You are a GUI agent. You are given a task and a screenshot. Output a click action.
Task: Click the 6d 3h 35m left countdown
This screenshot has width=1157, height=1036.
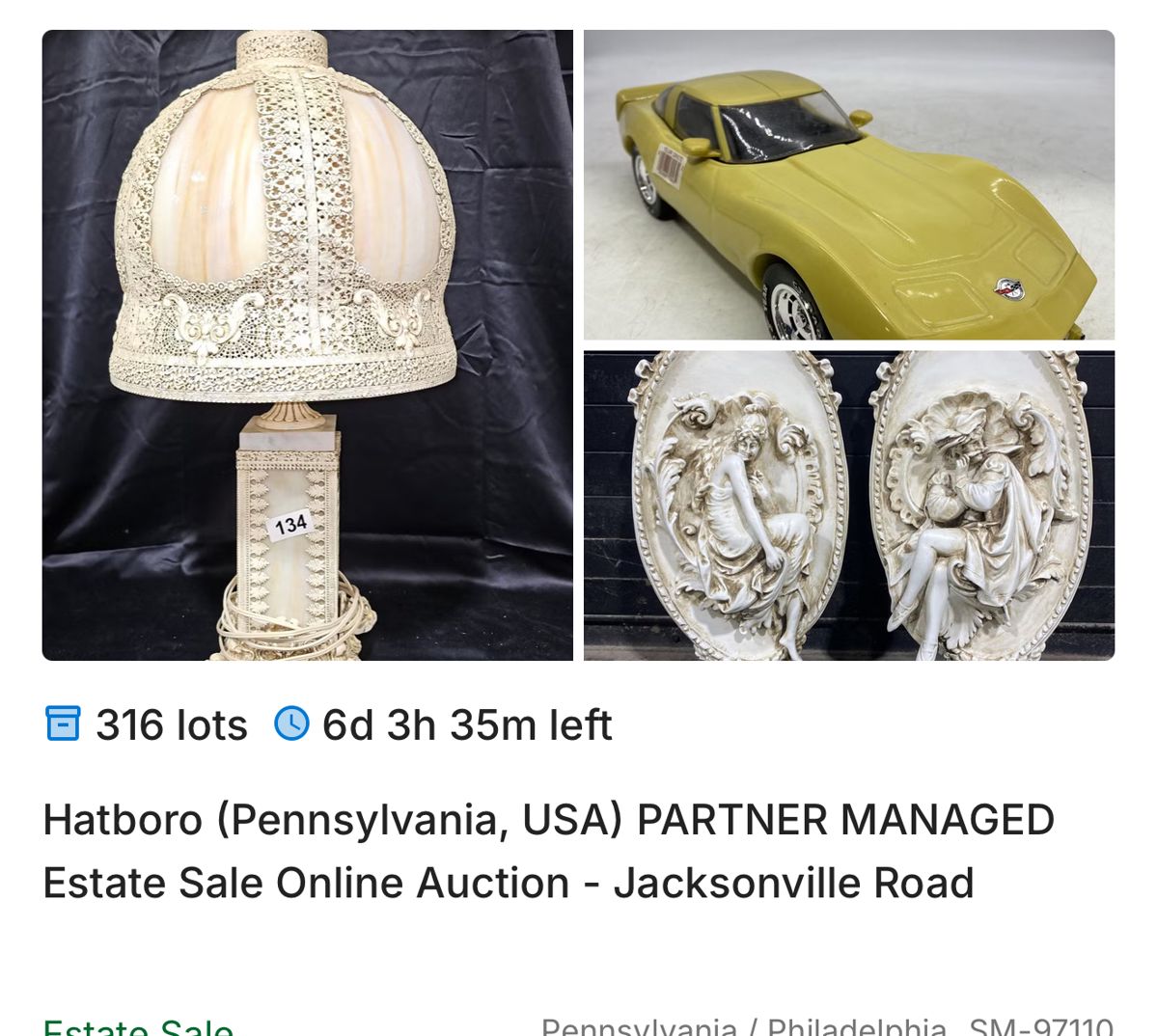point(467,724)
